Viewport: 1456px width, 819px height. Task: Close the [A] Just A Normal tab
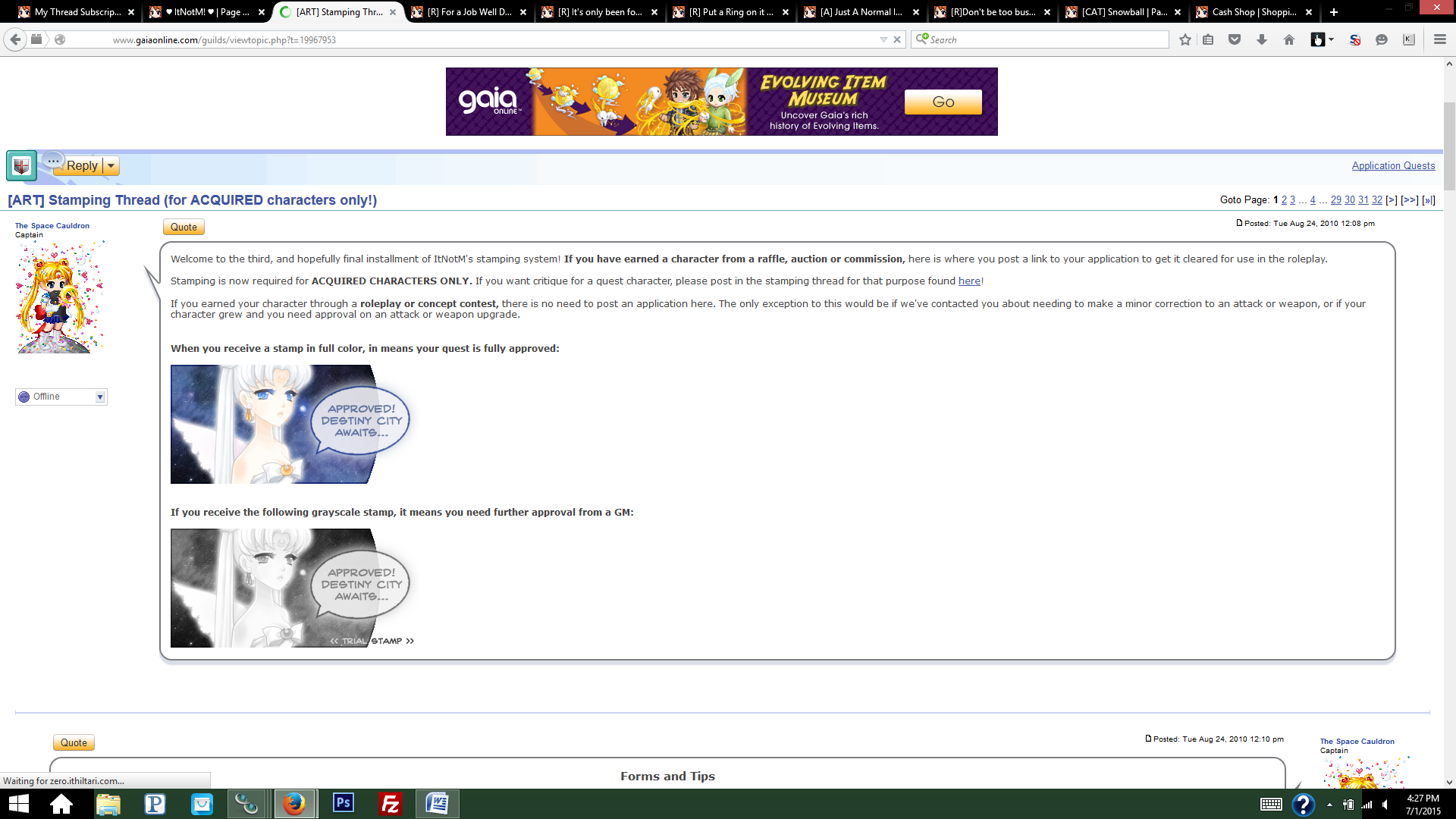[916, 12]
